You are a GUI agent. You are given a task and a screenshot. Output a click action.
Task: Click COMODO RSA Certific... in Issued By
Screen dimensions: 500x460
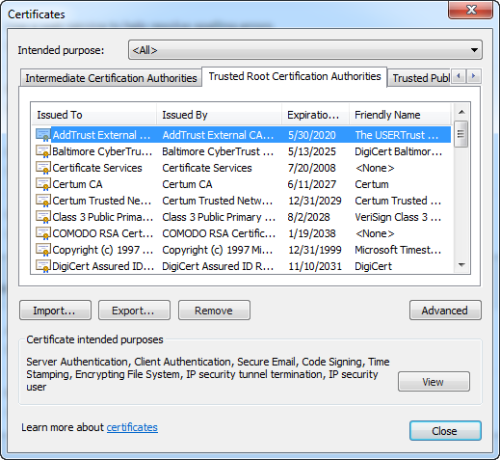click(x=219, y=233)
